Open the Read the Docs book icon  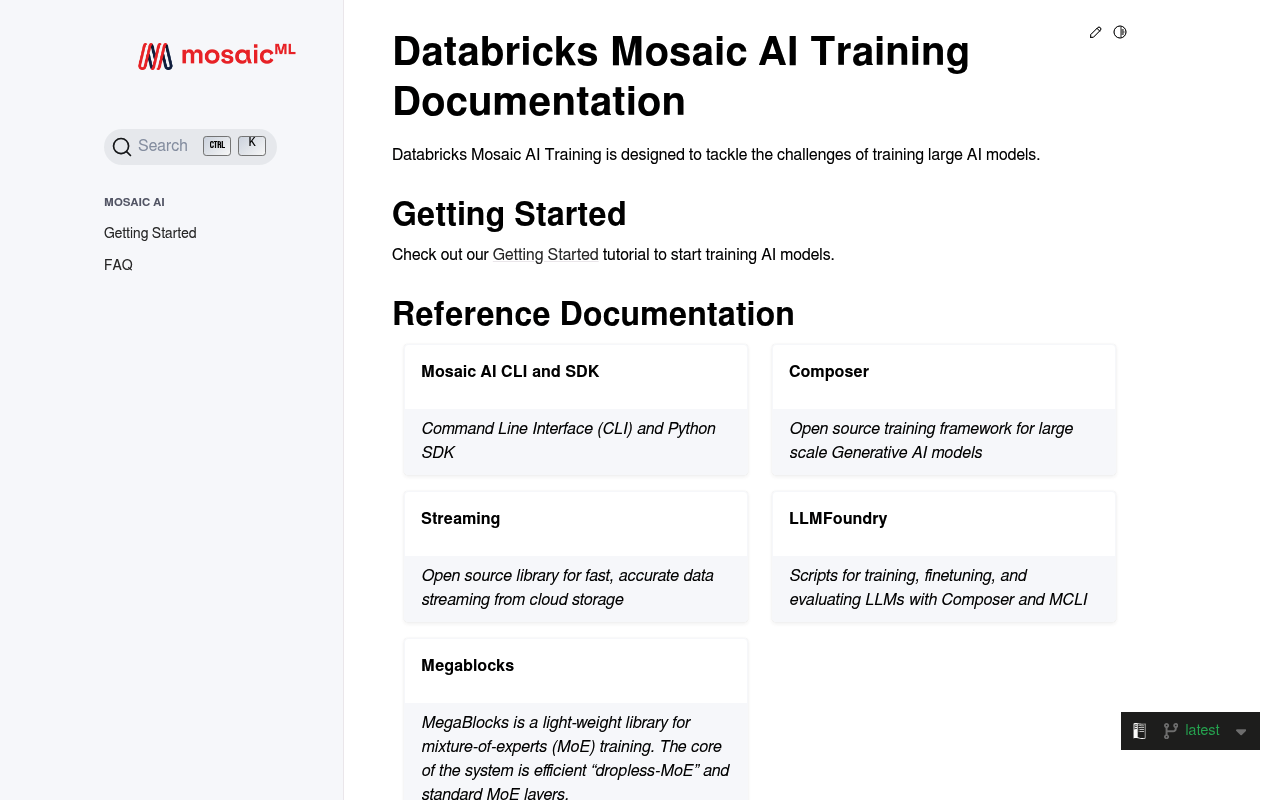coord(1139,731)
